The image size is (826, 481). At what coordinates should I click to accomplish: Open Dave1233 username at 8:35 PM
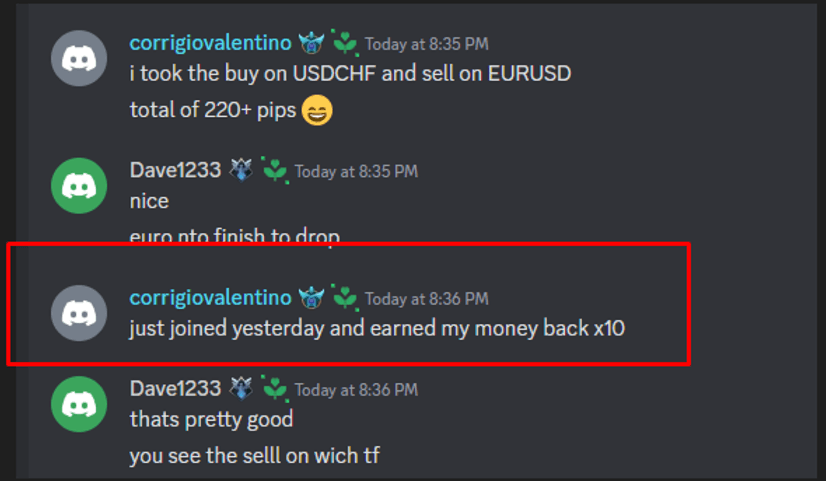point(175,170)
